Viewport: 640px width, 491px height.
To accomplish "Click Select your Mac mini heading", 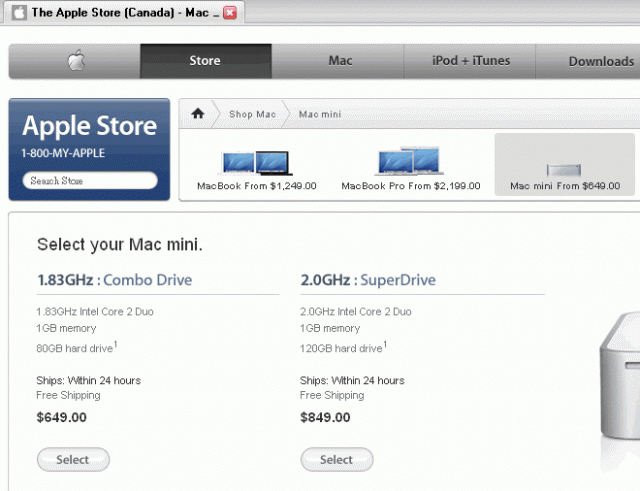I will tap(120, 244).
